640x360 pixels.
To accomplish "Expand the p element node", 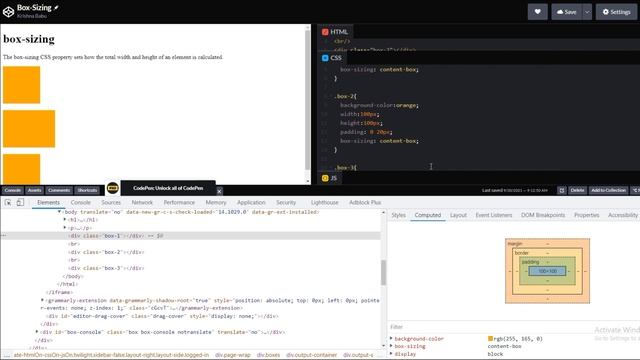I will point(64,228).
